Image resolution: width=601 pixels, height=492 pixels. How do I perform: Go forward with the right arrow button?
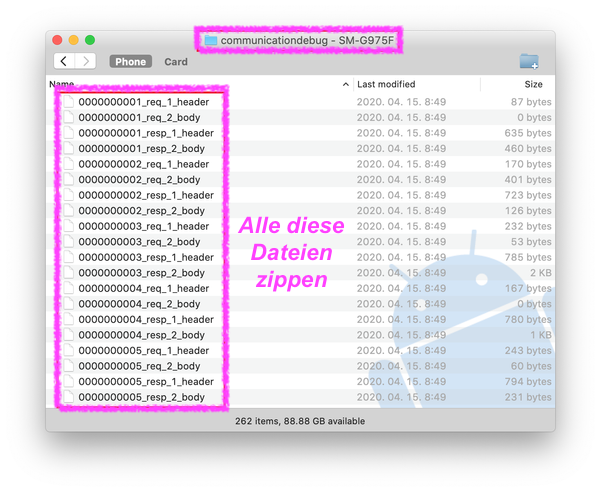point(85,61)
